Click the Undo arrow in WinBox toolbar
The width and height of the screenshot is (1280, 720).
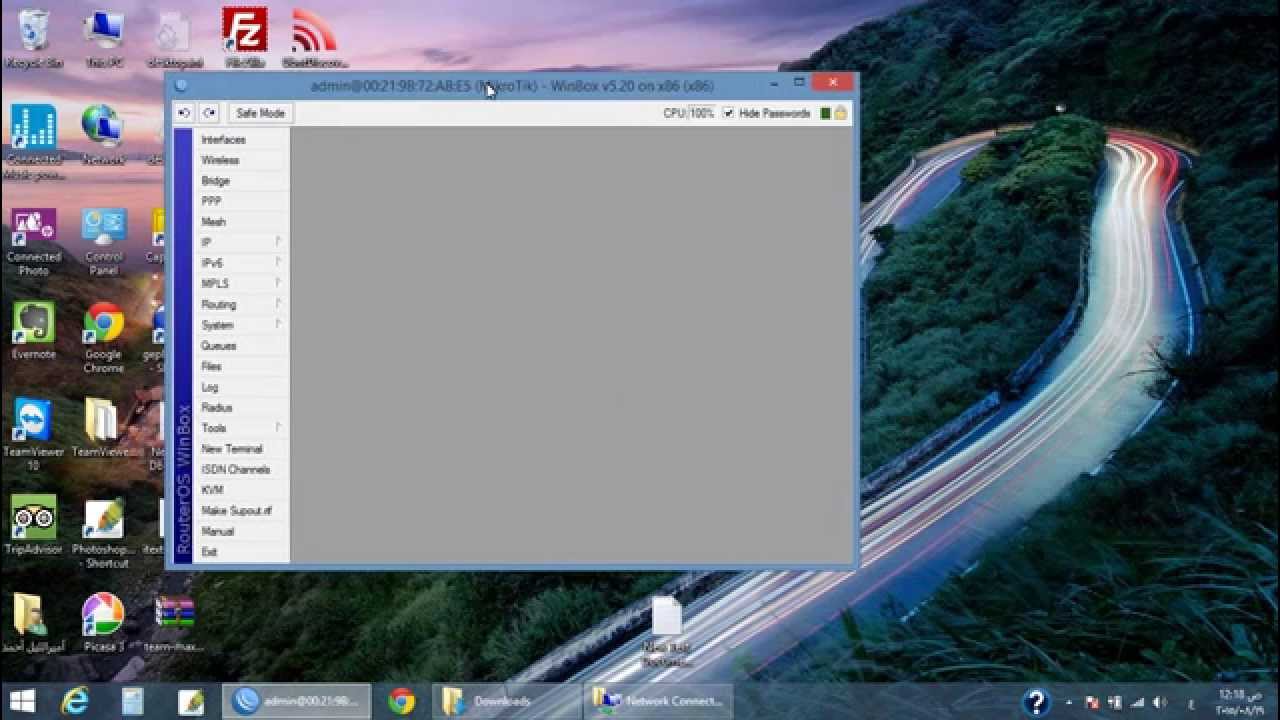coord(184,113)
